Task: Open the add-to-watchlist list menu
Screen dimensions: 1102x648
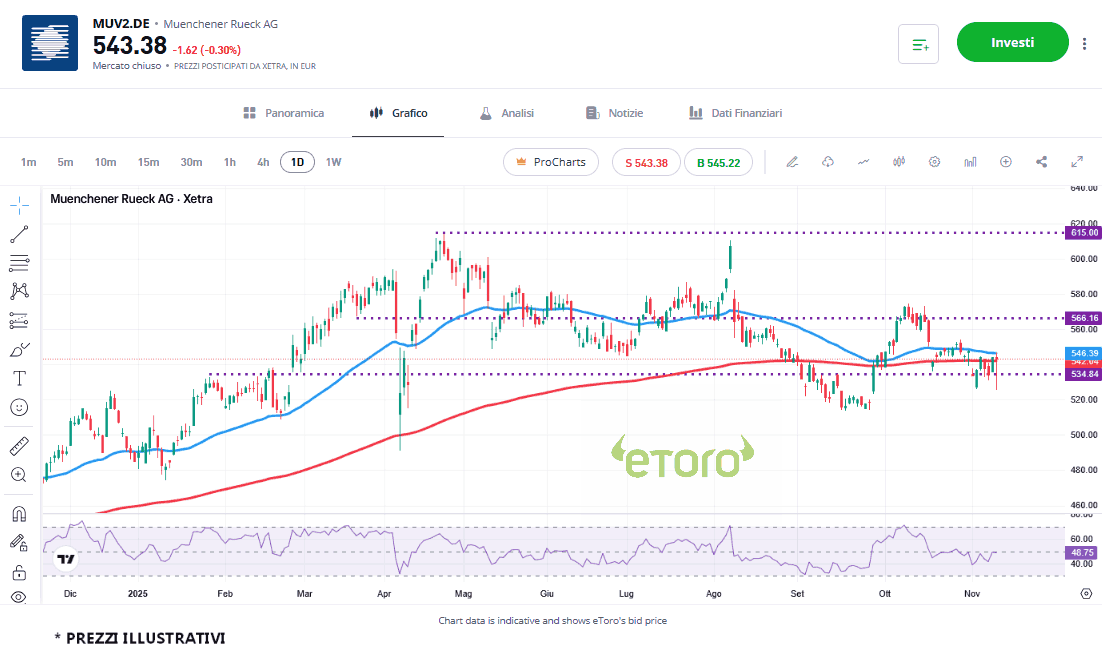Action: [919, 44]
